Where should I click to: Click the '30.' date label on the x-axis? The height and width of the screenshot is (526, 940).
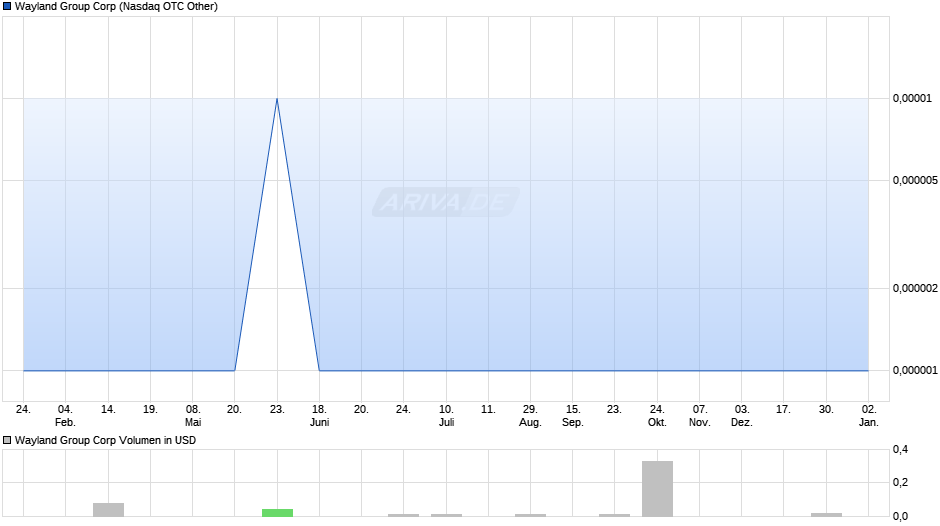click(827, 410)
